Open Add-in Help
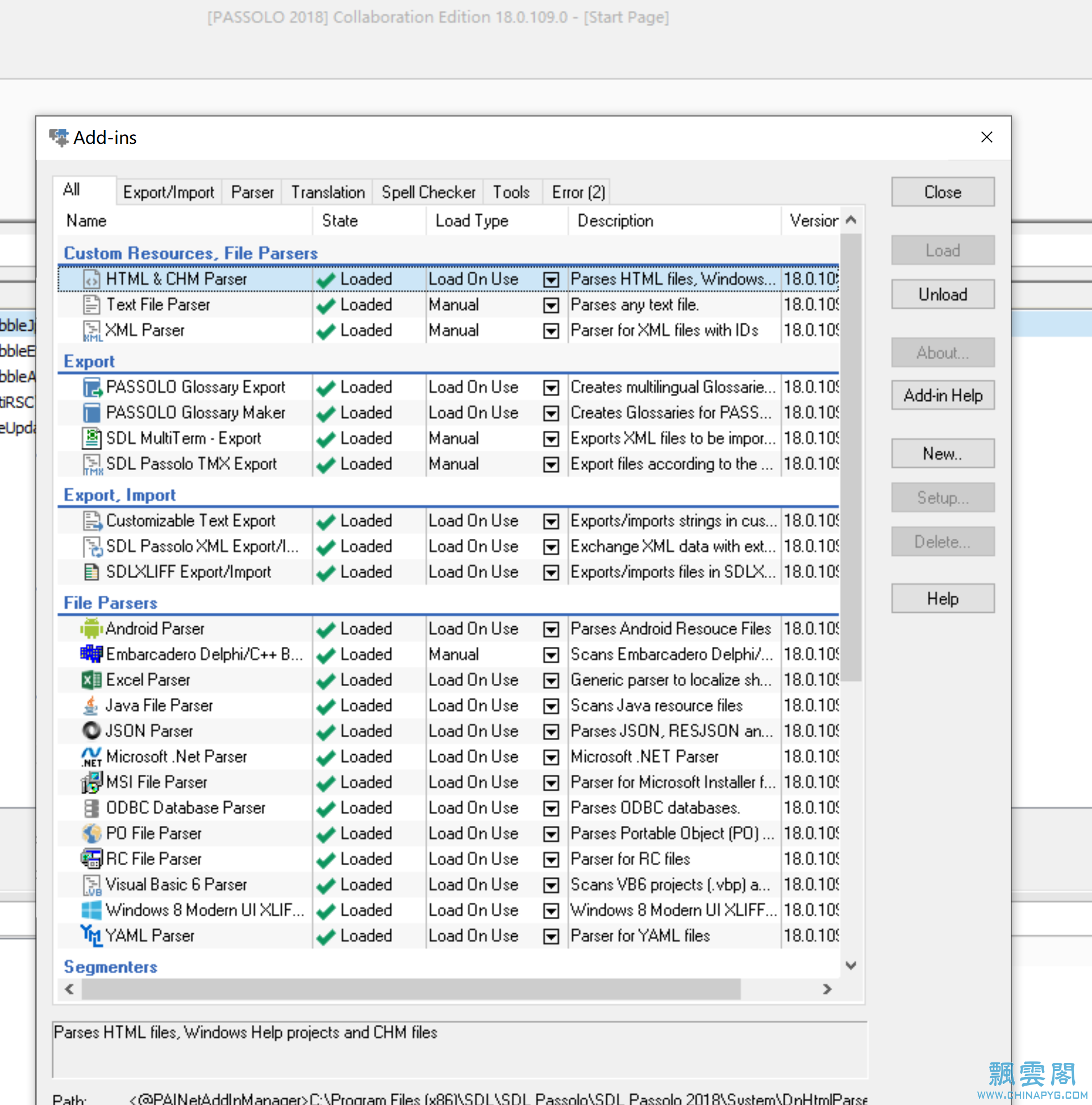The image size is (1092, 1105). click(x=943, y=395)
